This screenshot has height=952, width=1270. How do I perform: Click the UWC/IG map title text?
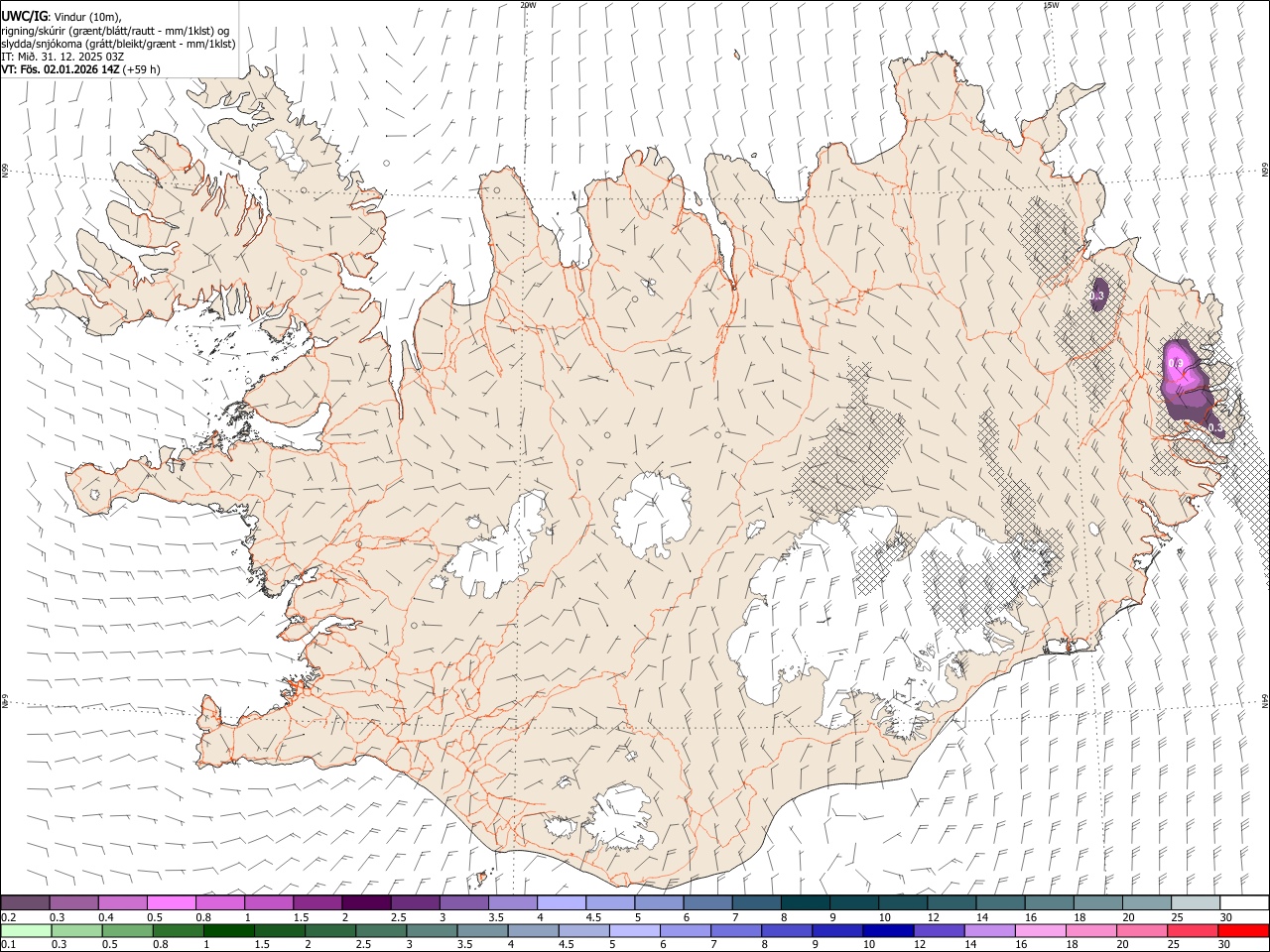(24, 17)
